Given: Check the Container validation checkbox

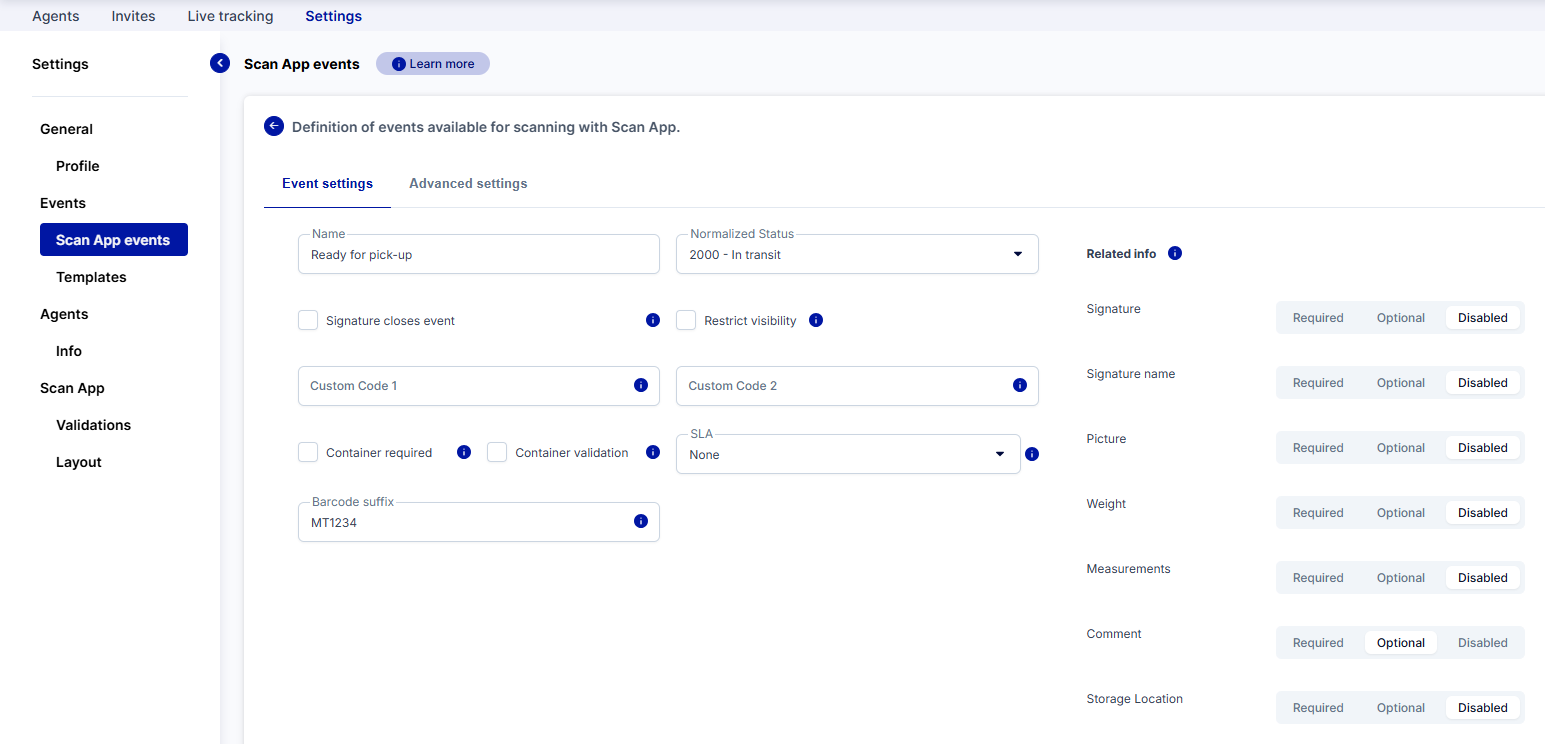Looking at the screenshot, I should click(497, 452).
